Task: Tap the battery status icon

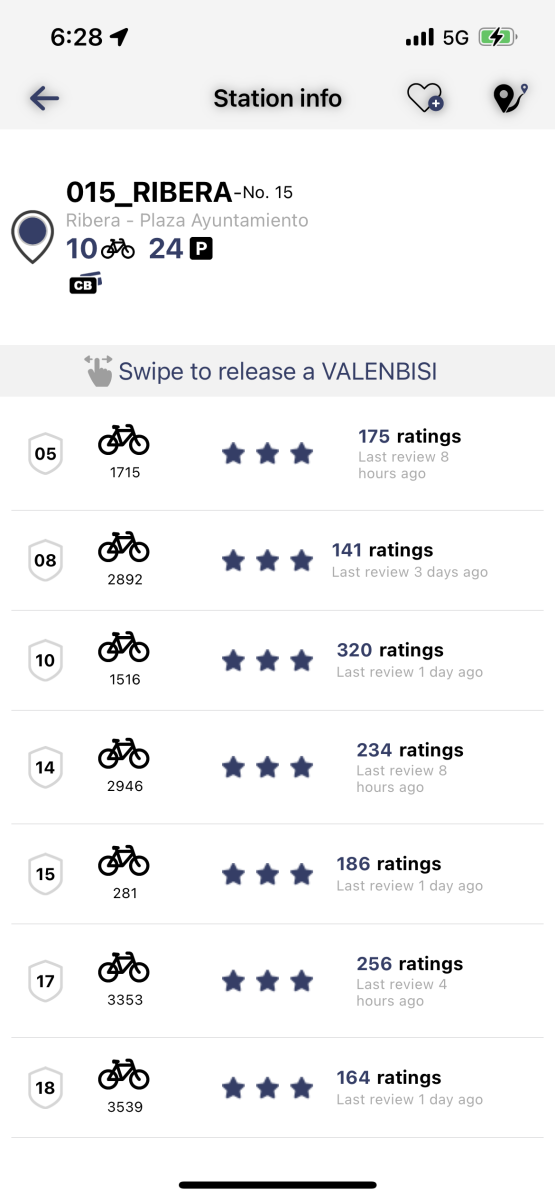Action: [x=497, y=38]
